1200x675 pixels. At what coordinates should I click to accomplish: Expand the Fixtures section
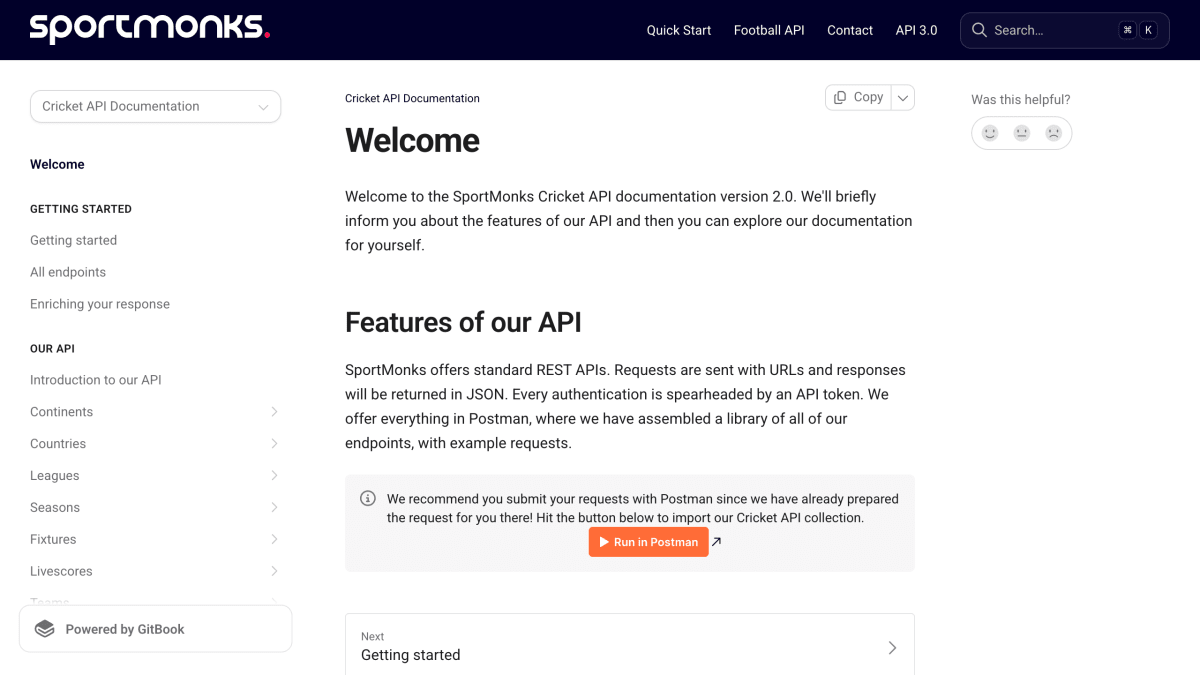coord(274,540)
